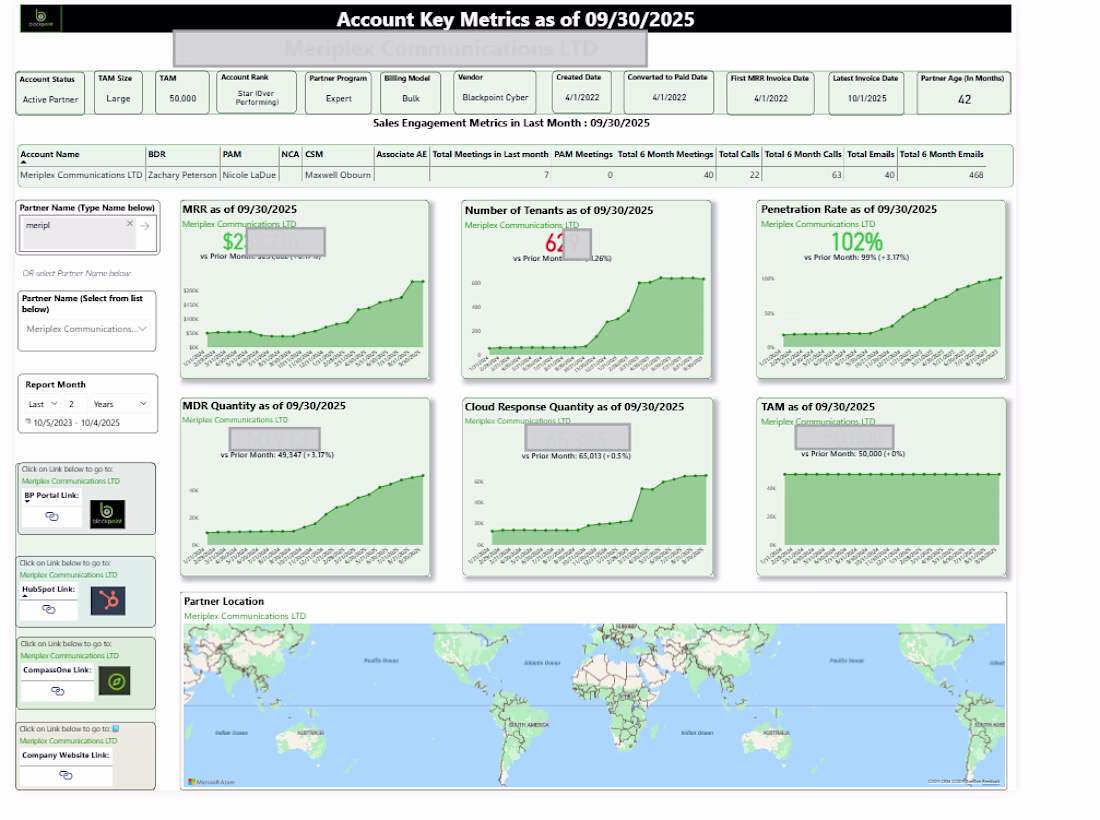Click the Partner Age value '42'
Viewport: 1100px width, 820px height.
[x=965, y=100]
